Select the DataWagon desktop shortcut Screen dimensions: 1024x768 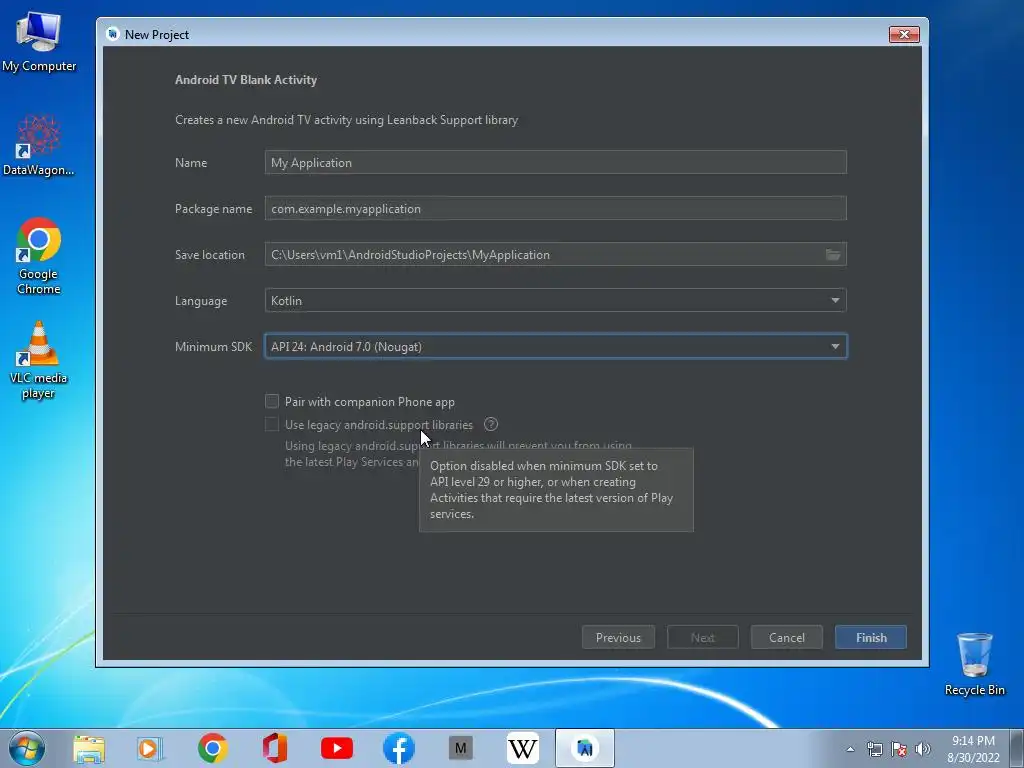[x=39, y=145]
